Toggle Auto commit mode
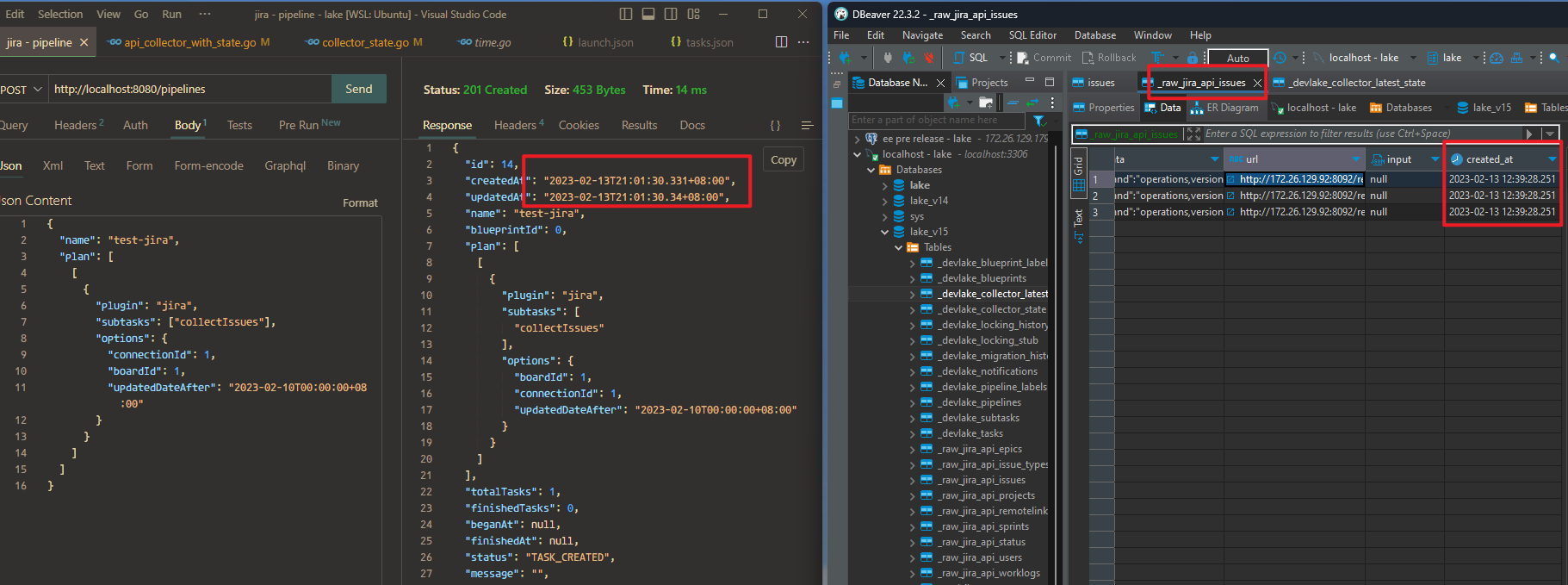Viewport: 1568px width, 585px height. click(1238, 58)
